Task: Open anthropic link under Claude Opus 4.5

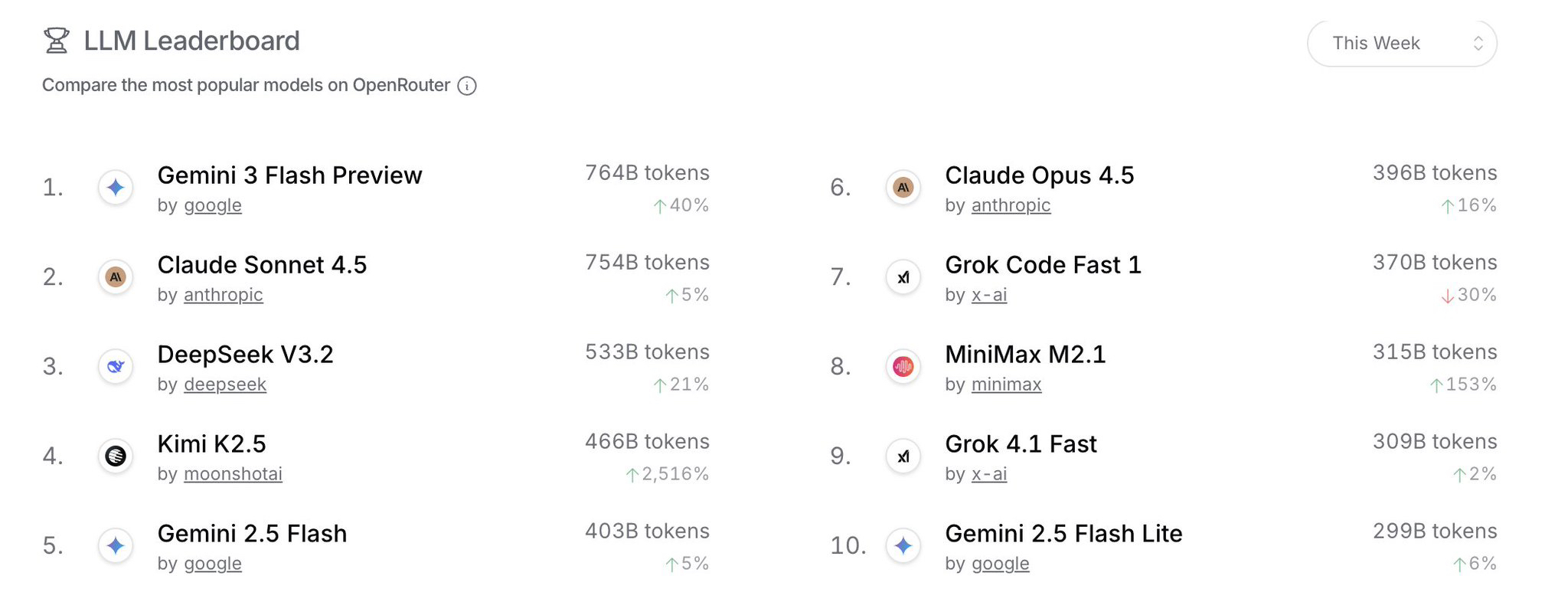Action: [x=1011, y=205]
